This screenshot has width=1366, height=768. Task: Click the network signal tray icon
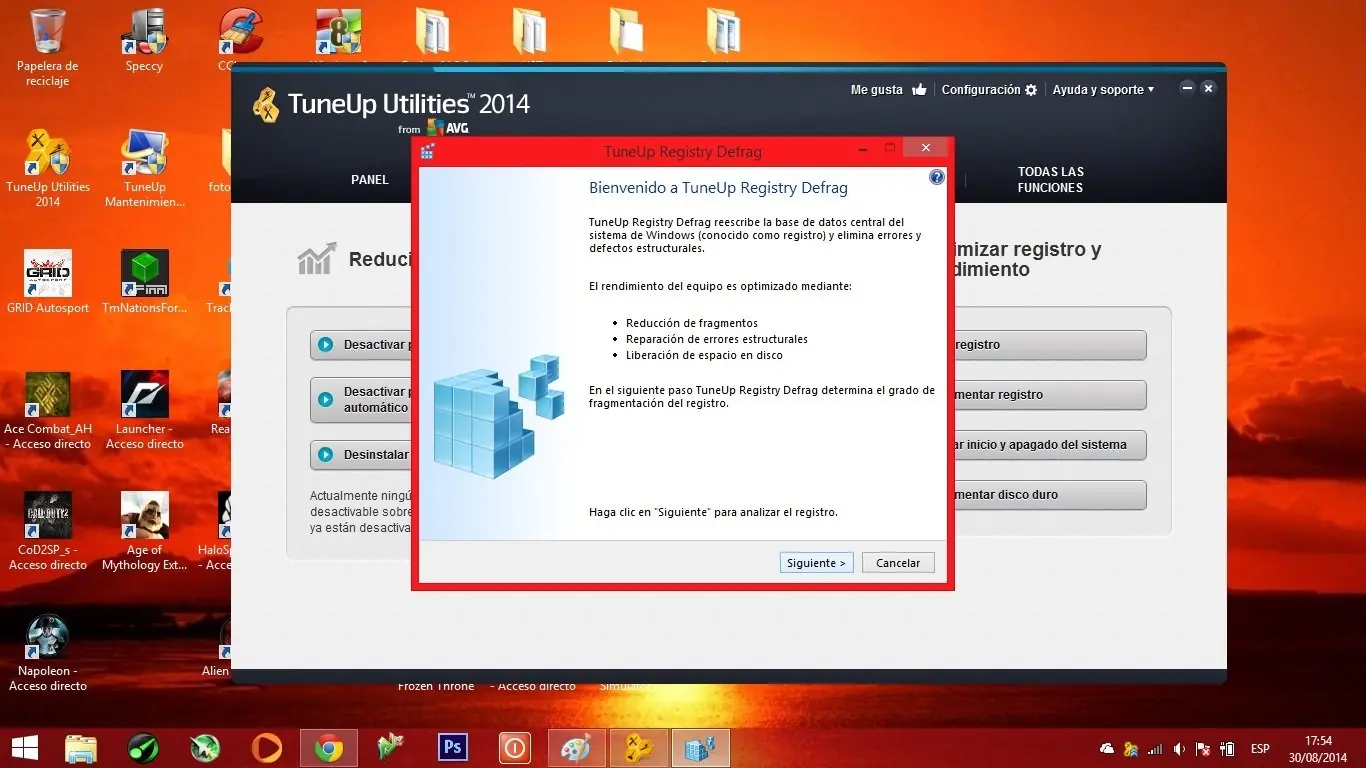click(1156, 749)
